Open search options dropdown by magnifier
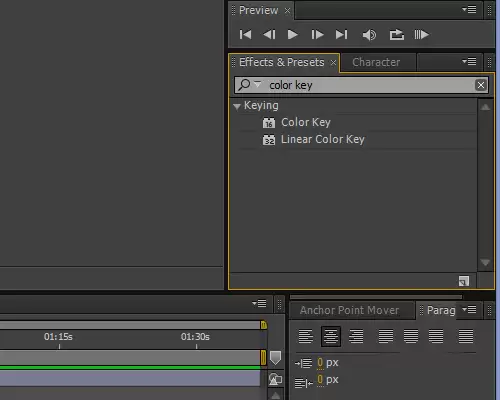 (249, 85)
